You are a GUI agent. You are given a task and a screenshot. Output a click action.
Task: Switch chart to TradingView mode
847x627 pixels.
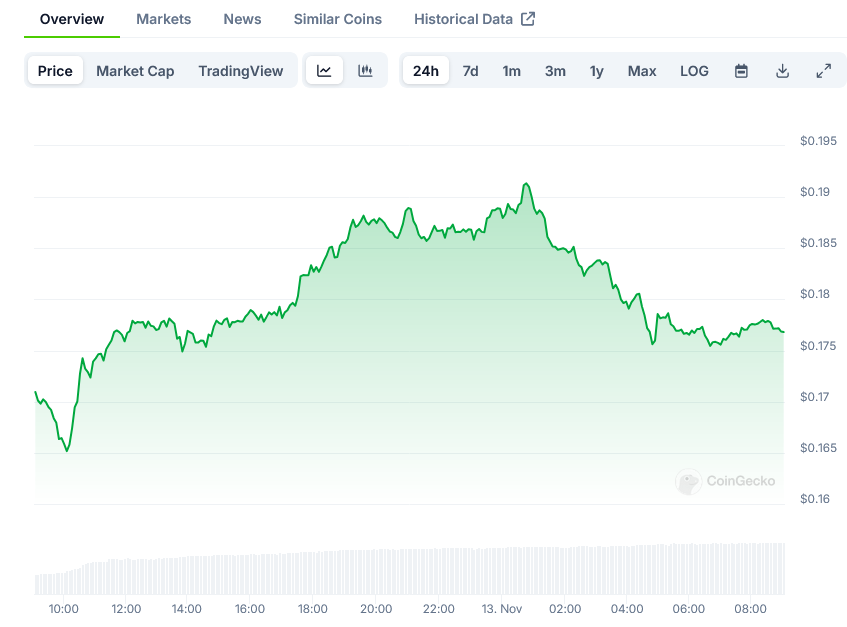coord(240,71)
